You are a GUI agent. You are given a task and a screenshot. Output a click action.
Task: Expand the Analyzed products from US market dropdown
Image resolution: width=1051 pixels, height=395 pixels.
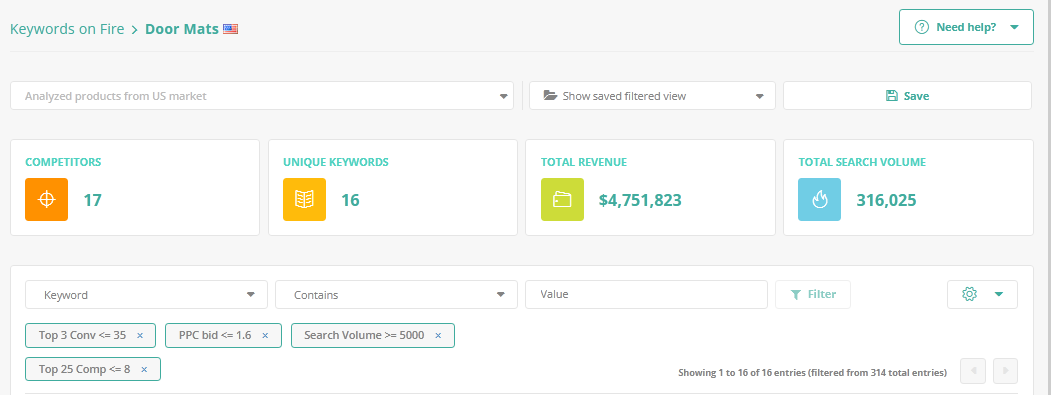tap(261, 96)
